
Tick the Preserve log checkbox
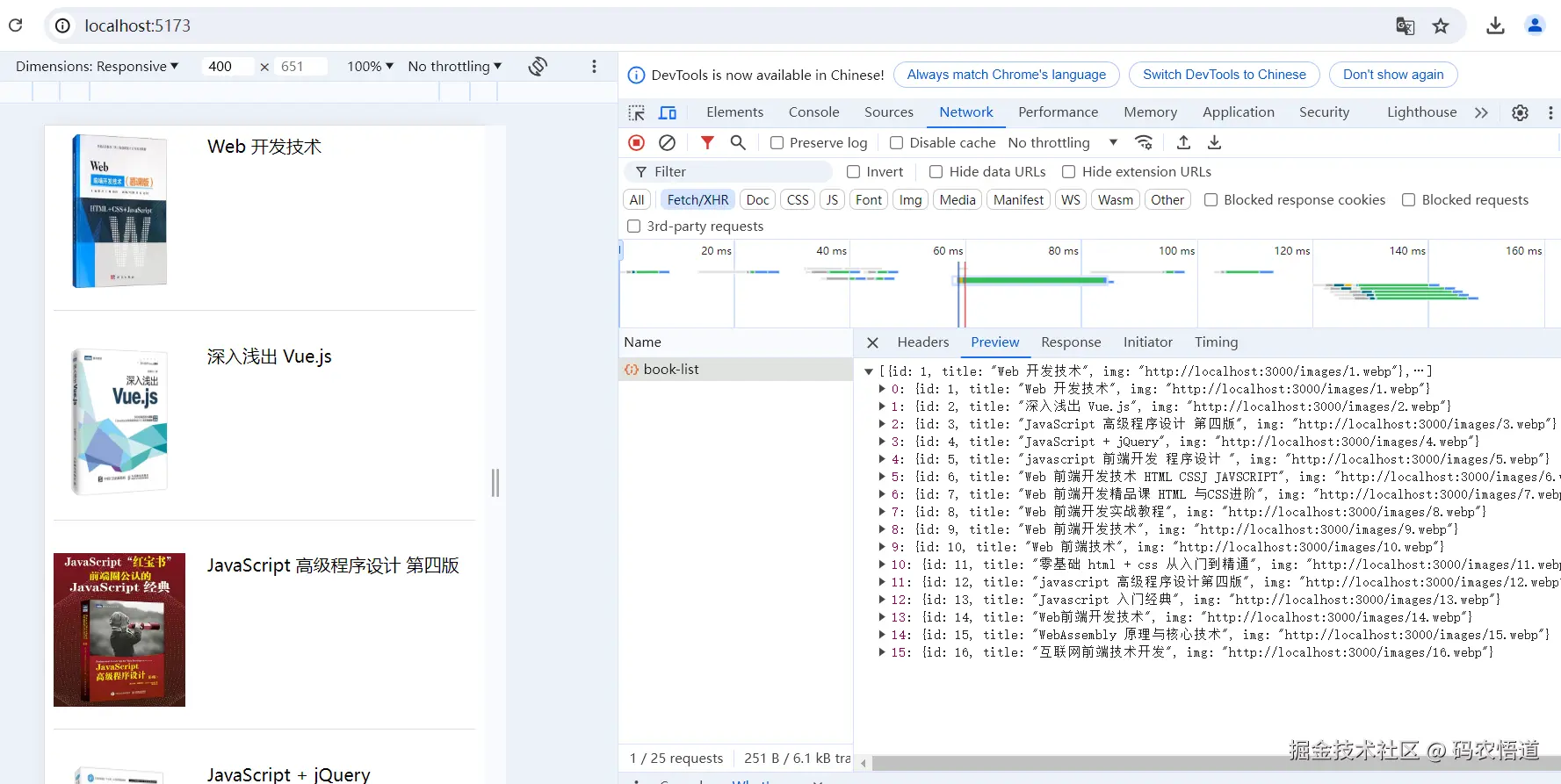pyautogui.click(x=777, y=143)
